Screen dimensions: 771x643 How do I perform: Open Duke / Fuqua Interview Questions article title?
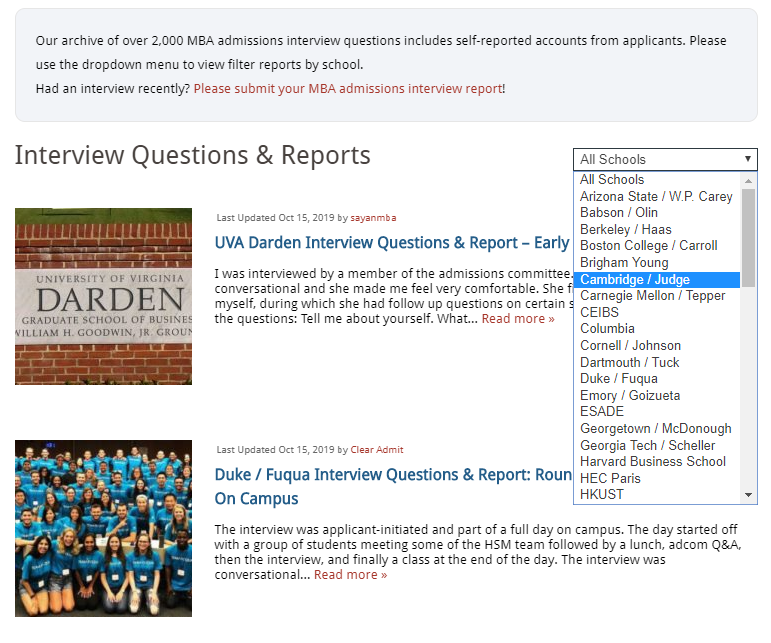[393, 486]
